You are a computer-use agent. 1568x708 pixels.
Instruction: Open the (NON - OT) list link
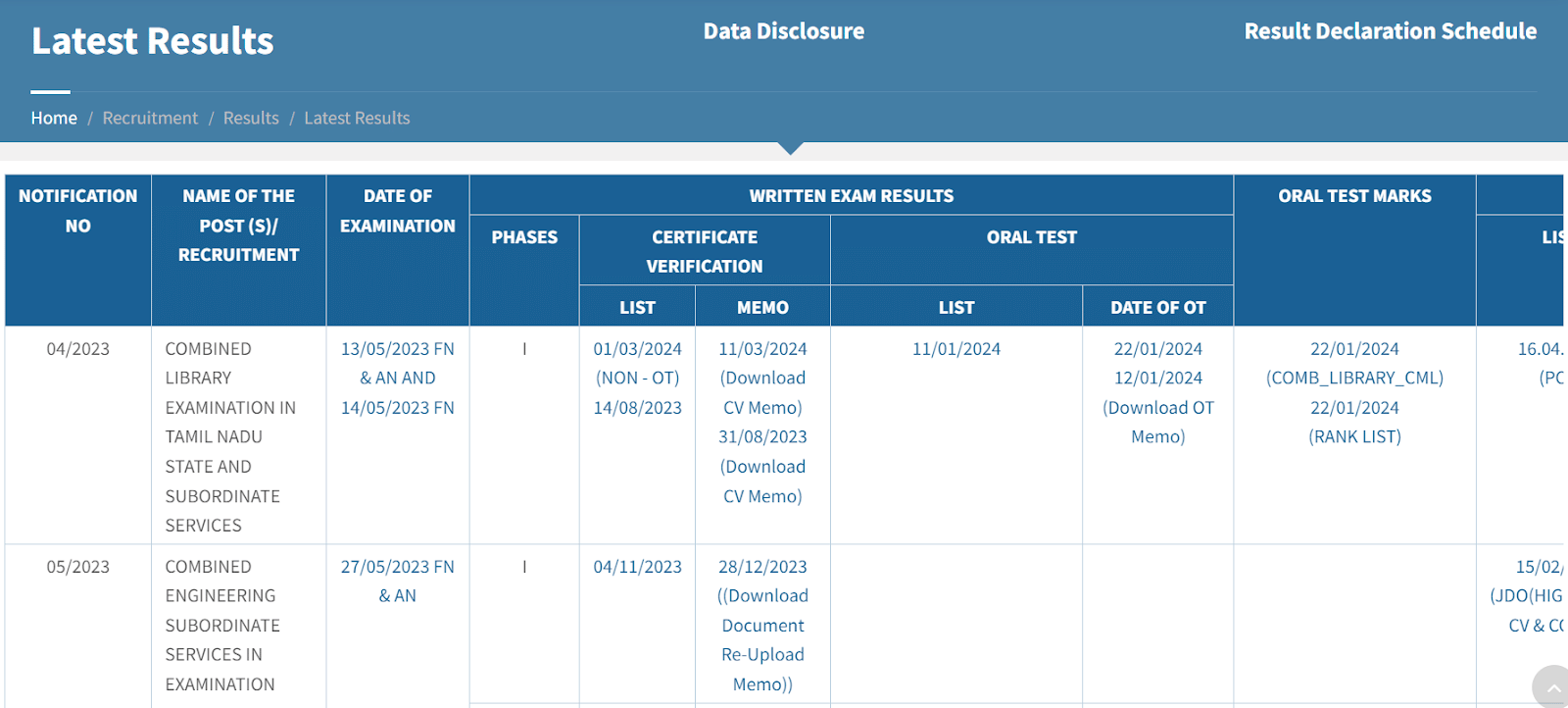pyautogui.click(x=637, y=378)
